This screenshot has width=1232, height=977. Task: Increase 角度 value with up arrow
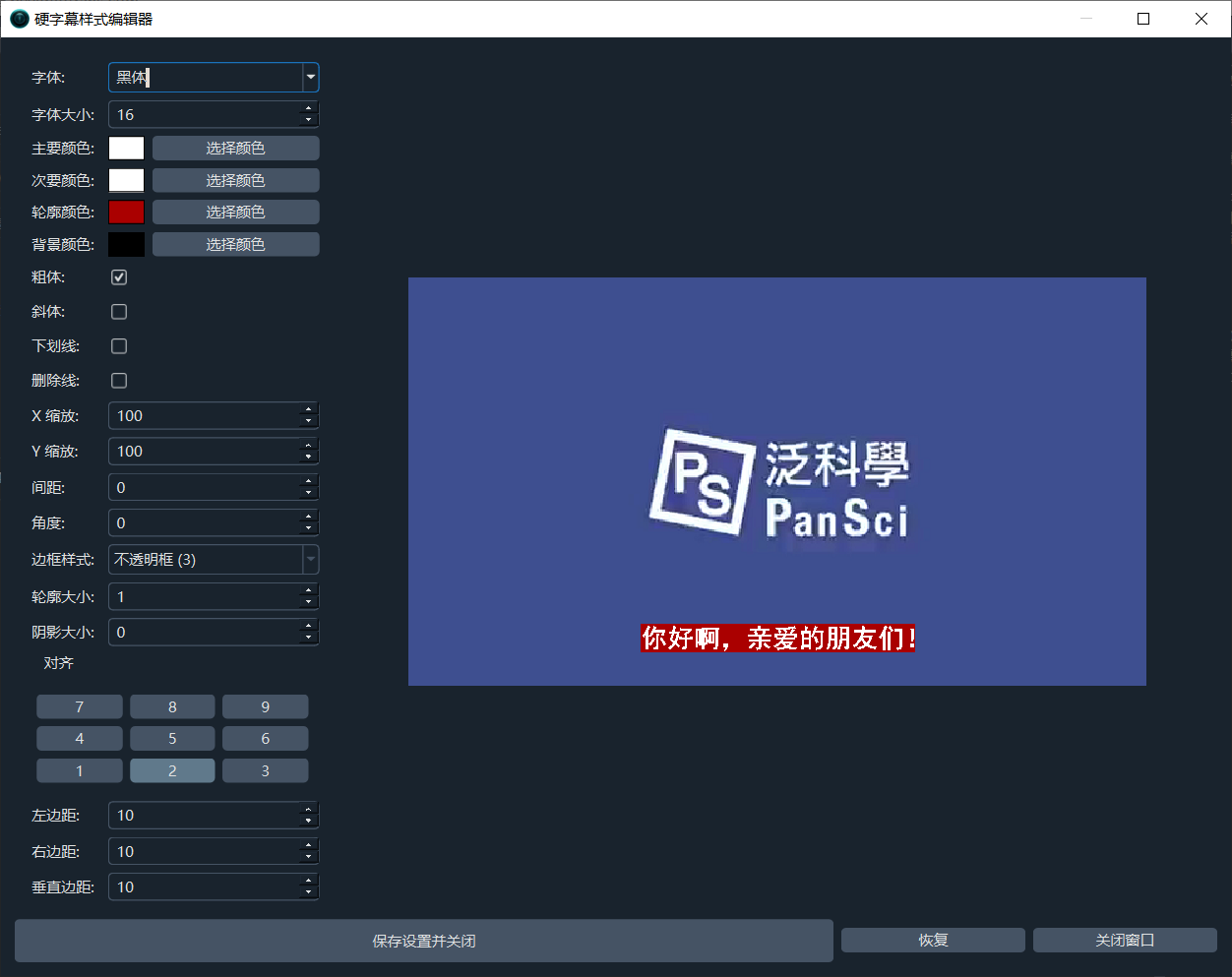(309, 517)
